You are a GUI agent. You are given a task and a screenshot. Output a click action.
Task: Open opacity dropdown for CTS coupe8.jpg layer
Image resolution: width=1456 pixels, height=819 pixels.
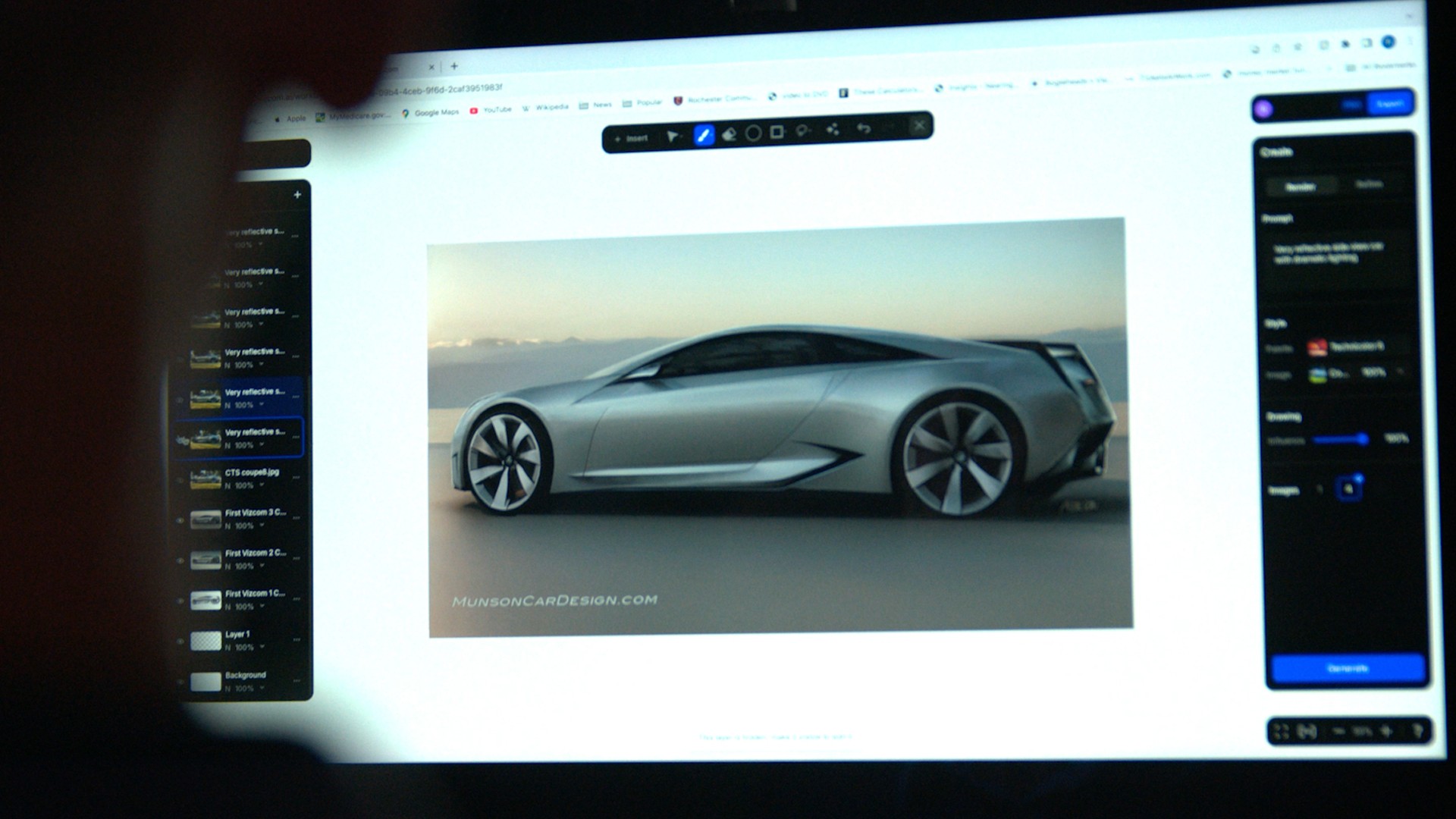click(x=262, y=485)
